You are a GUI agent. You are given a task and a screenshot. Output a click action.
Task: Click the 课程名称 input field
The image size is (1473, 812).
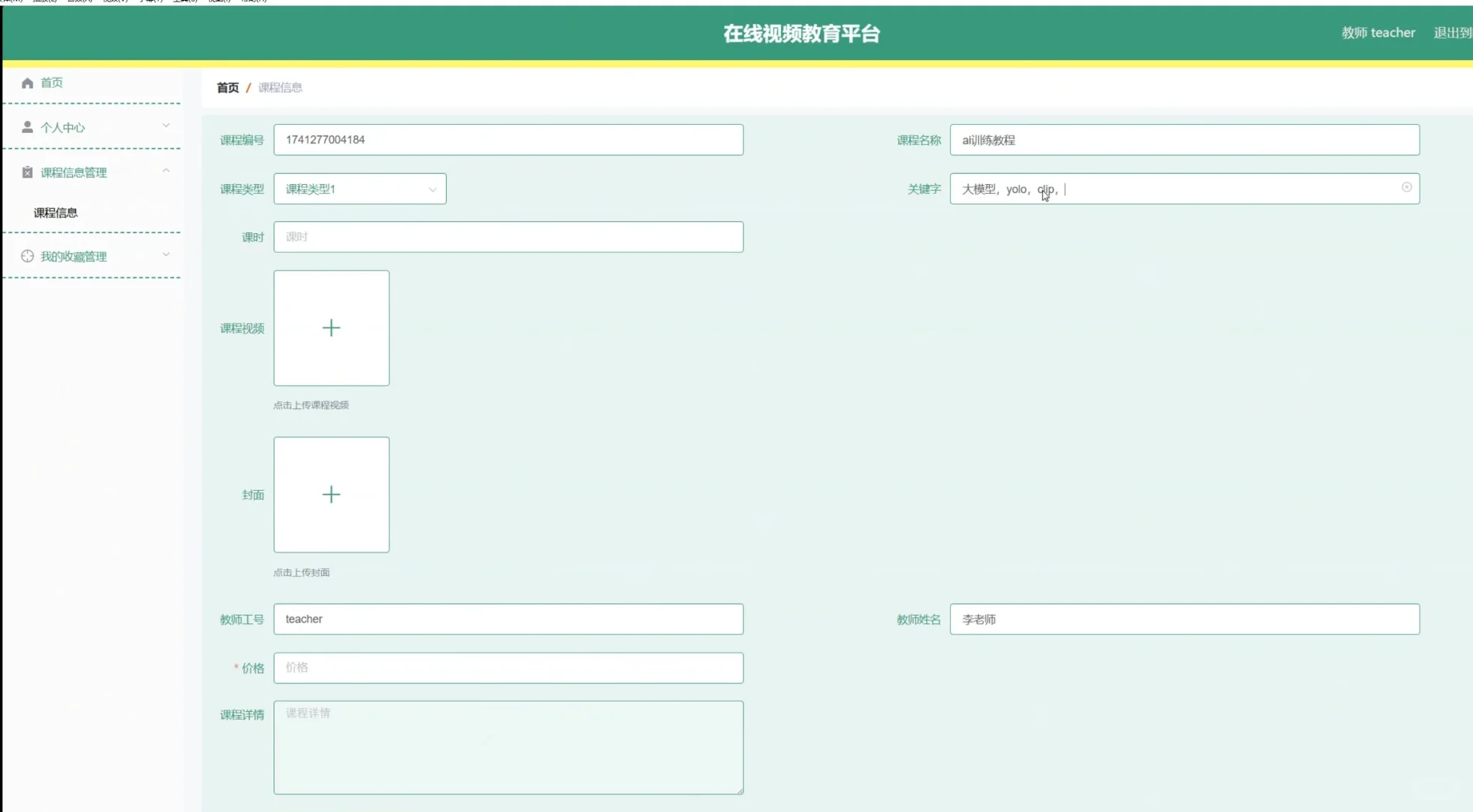click(x=1184, y=140)
